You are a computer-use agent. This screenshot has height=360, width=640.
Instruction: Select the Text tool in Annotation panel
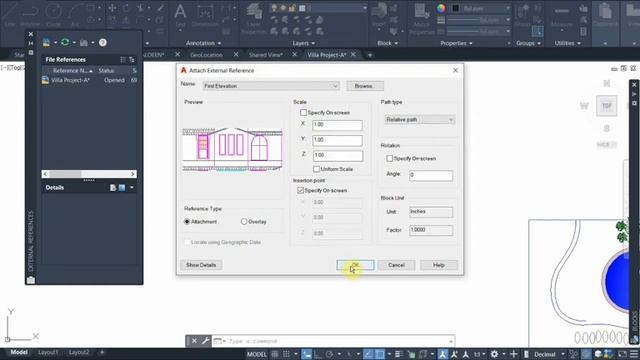pos(180,15)
